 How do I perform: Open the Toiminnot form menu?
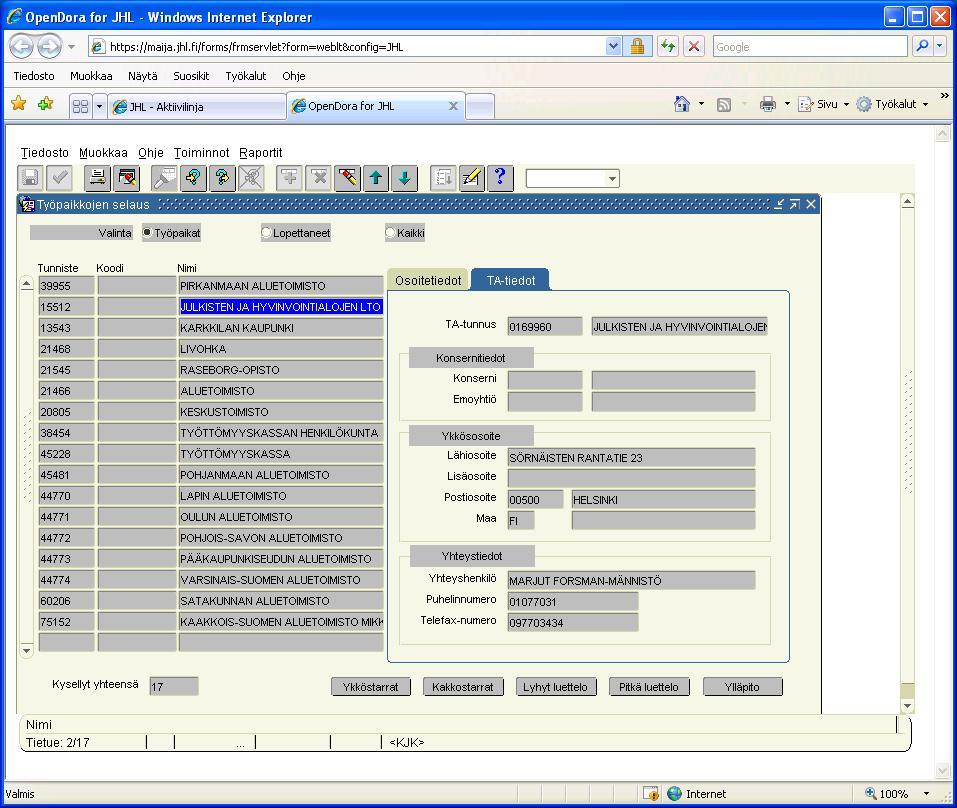pyautogui.click(x=201, y=153)
